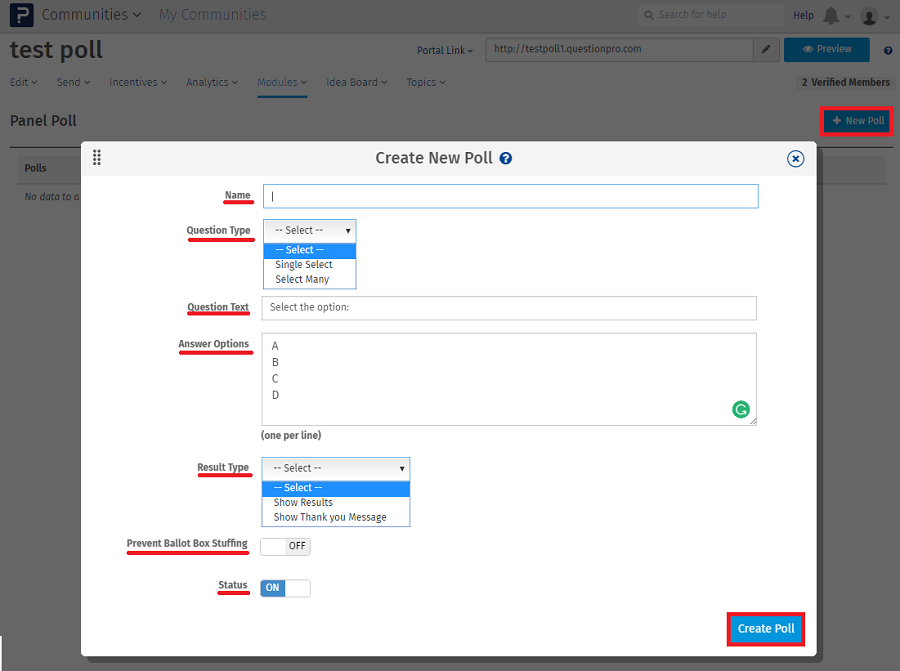Pick Show Thank you Message option
This screenshot has height=671, width=900.
click(330, 517)
